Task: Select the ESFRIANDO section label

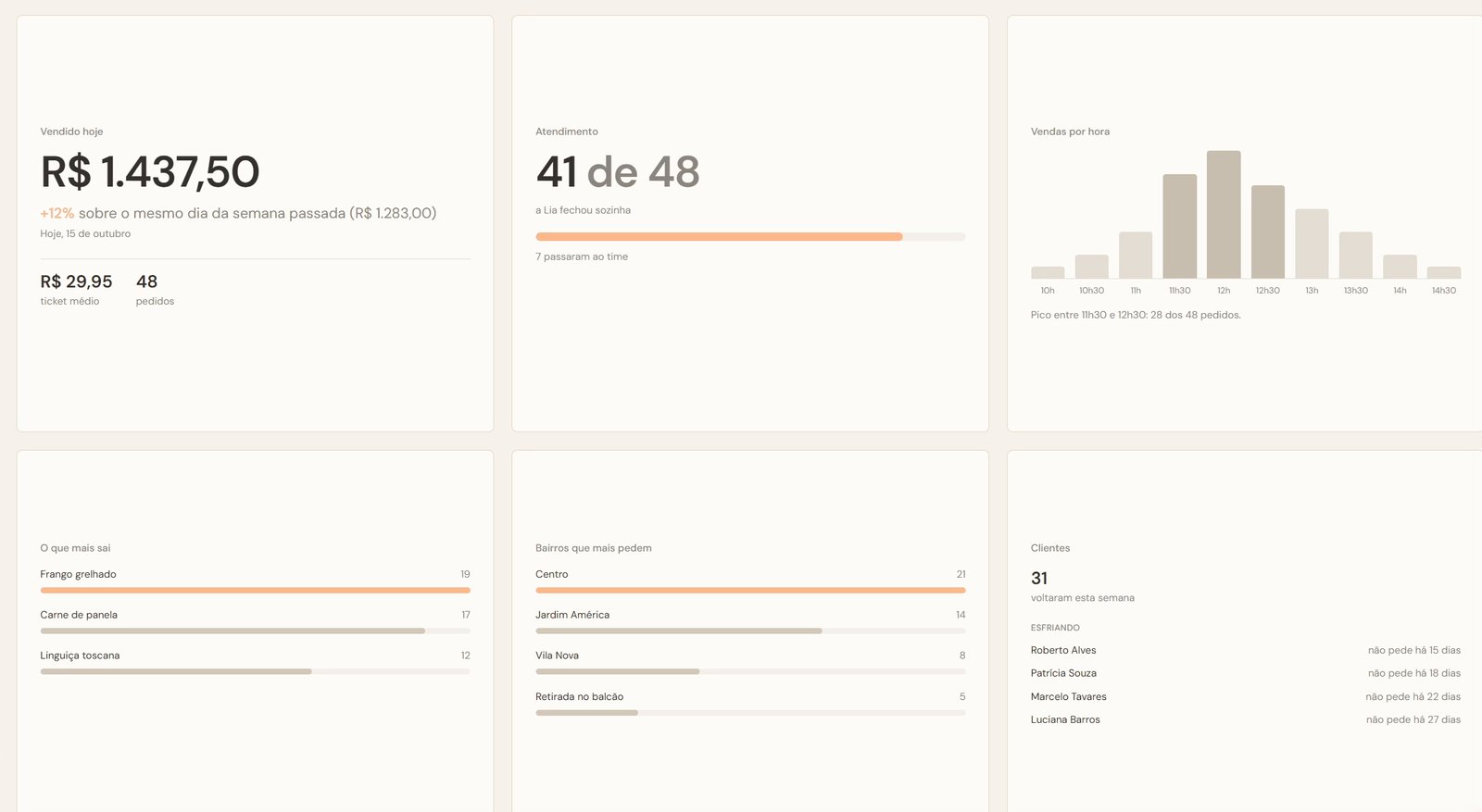Action: (x=1055, y=628)
